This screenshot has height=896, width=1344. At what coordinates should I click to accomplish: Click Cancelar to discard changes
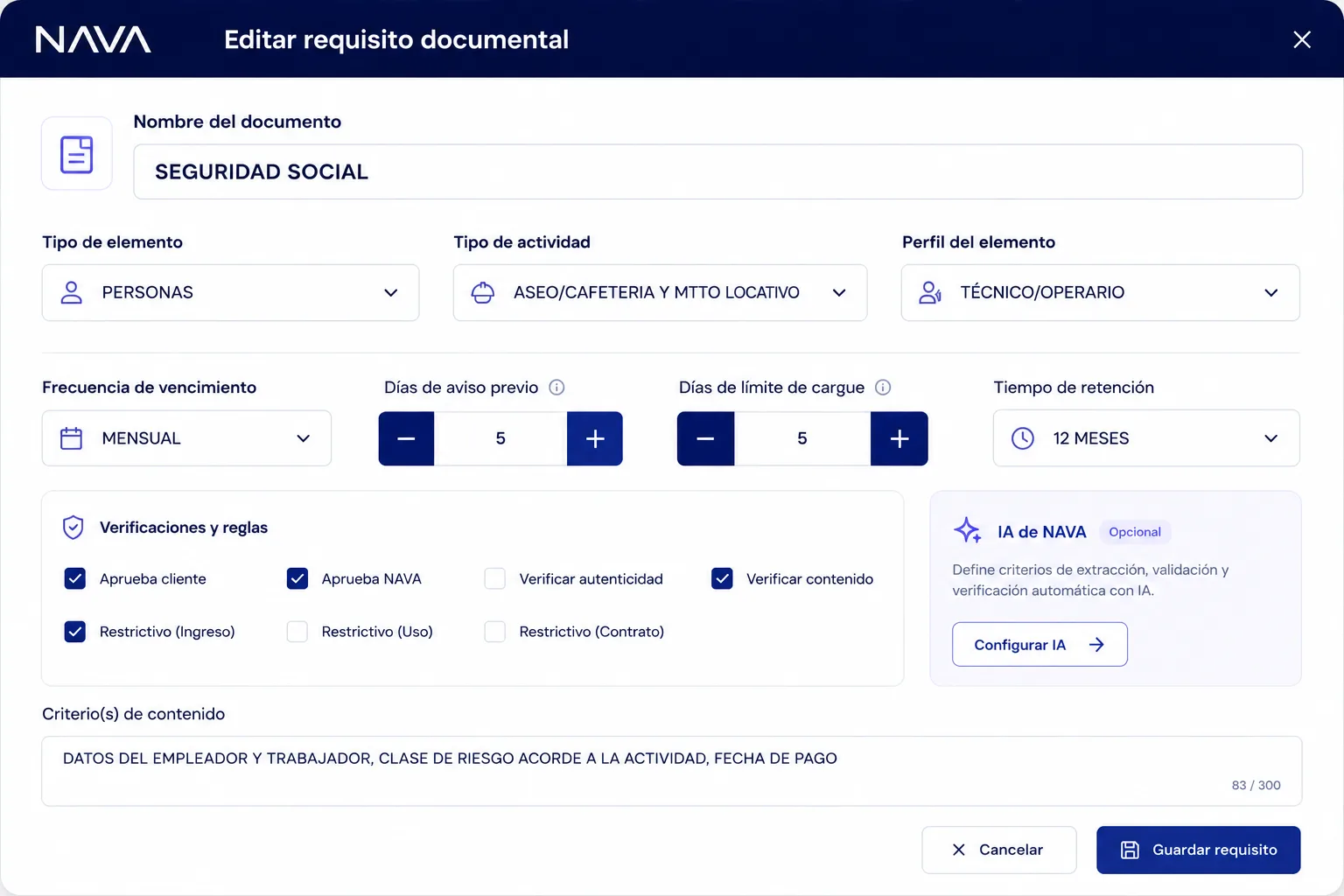tap(998, 850)
